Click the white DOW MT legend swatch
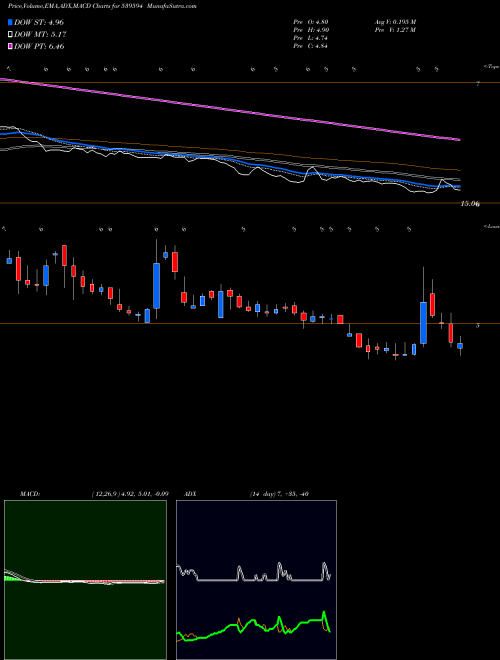This screenshot has width=500, height=660. tap(11, 35)
